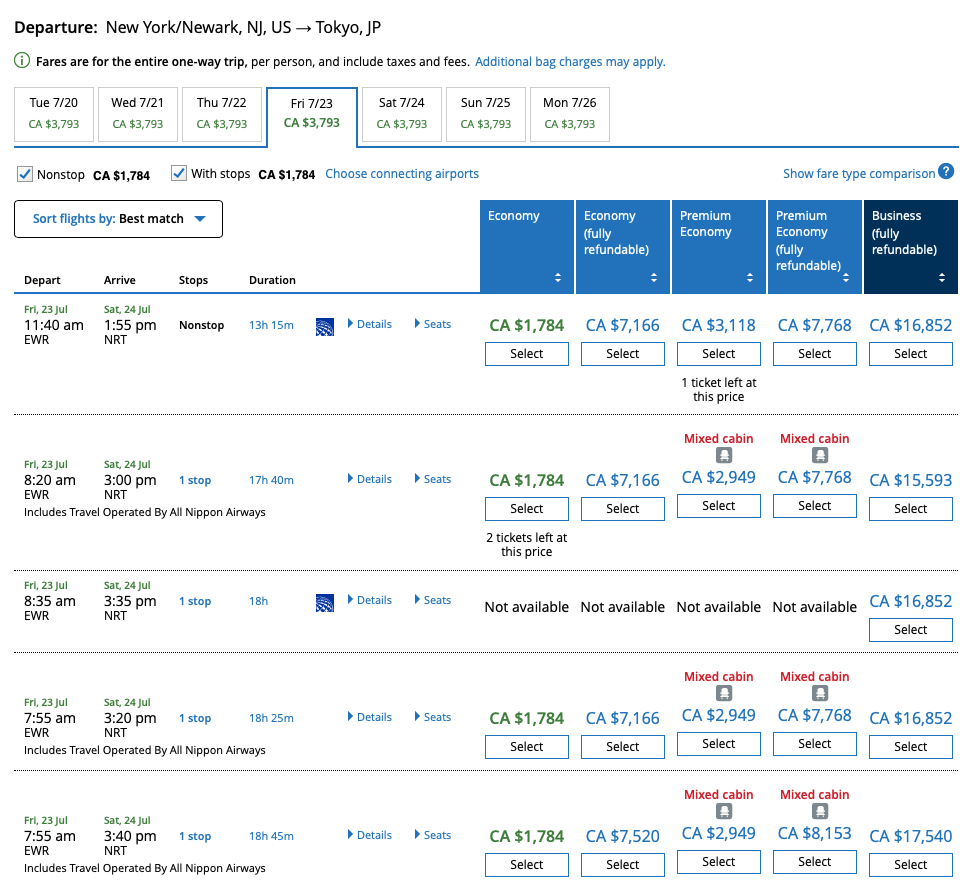Open Choose connecting airports link
Image resolution: width=972 pixels, height=884 pixels.
(402, 174)
